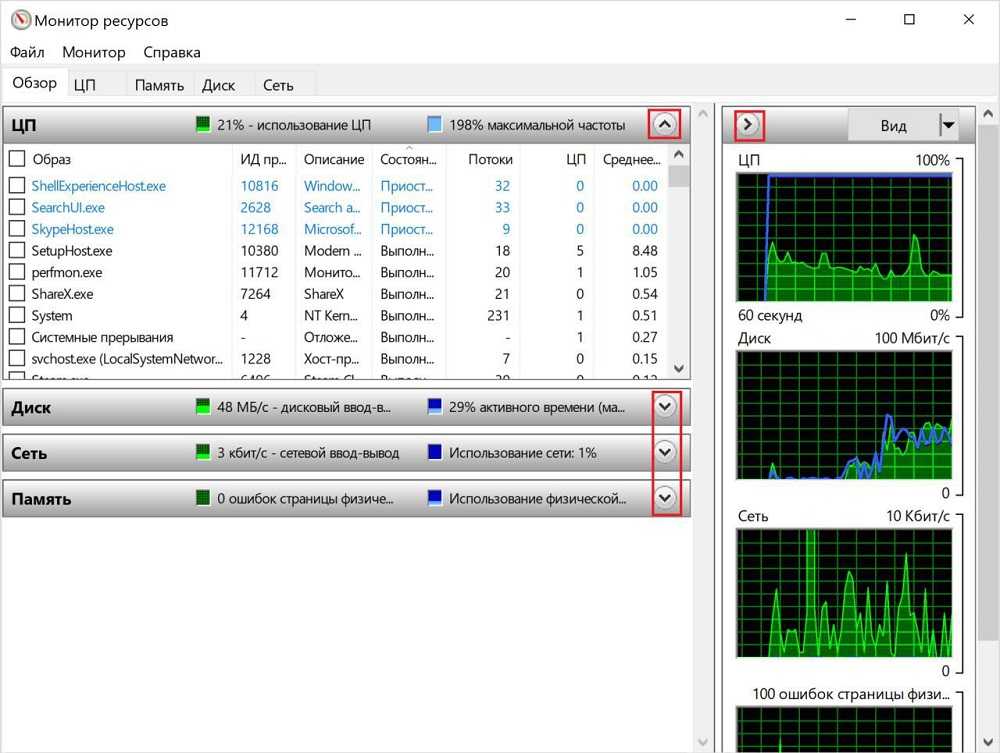
Task: Toggle the Образ select-all checkbox
Action: click(16, 159)
